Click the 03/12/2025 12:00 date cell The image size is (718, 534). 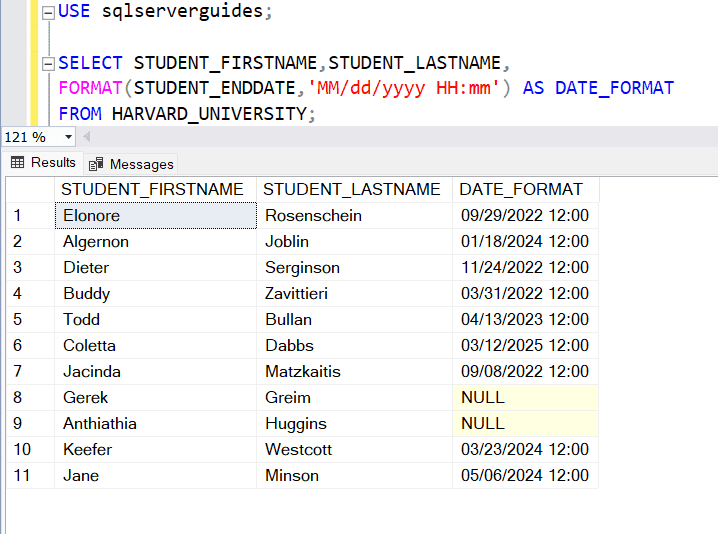click(x=525, y=345)
